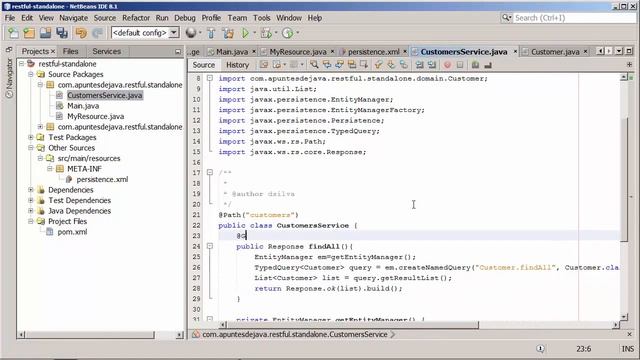Viewport: 640px width, 360px height.
Task: Click in the Search (Ctrl+I) field
Action: 574,18
